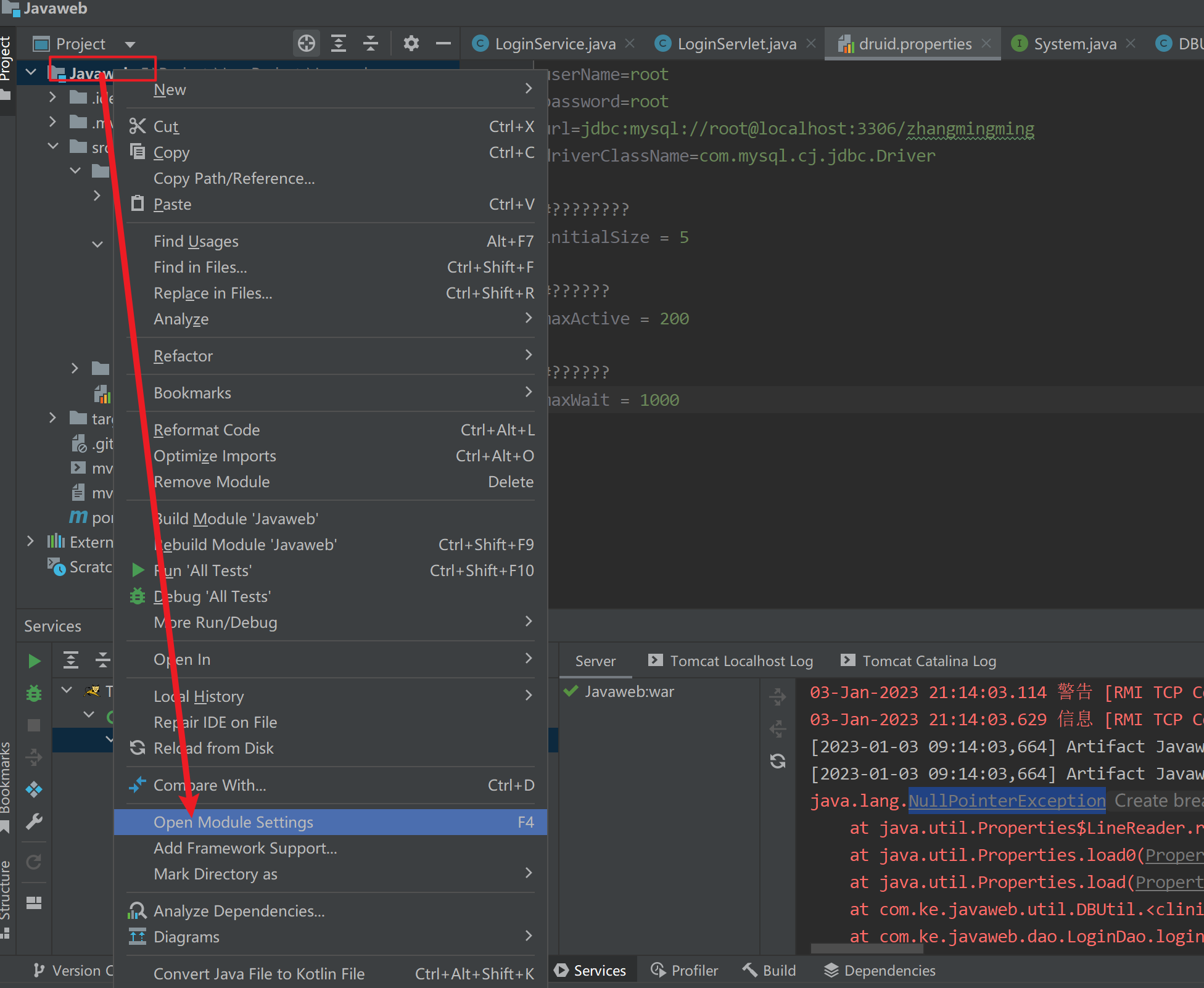Click Expand All in Project toolbar
This screenshot has width=1204, height=988.
click(x=339, y=43)
